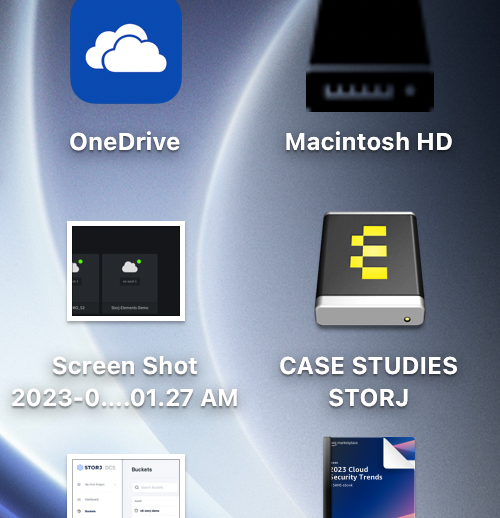Click the CASE STUDIES STORJ drive icon
Screen dimensions: 500x518
coord(370,269)
